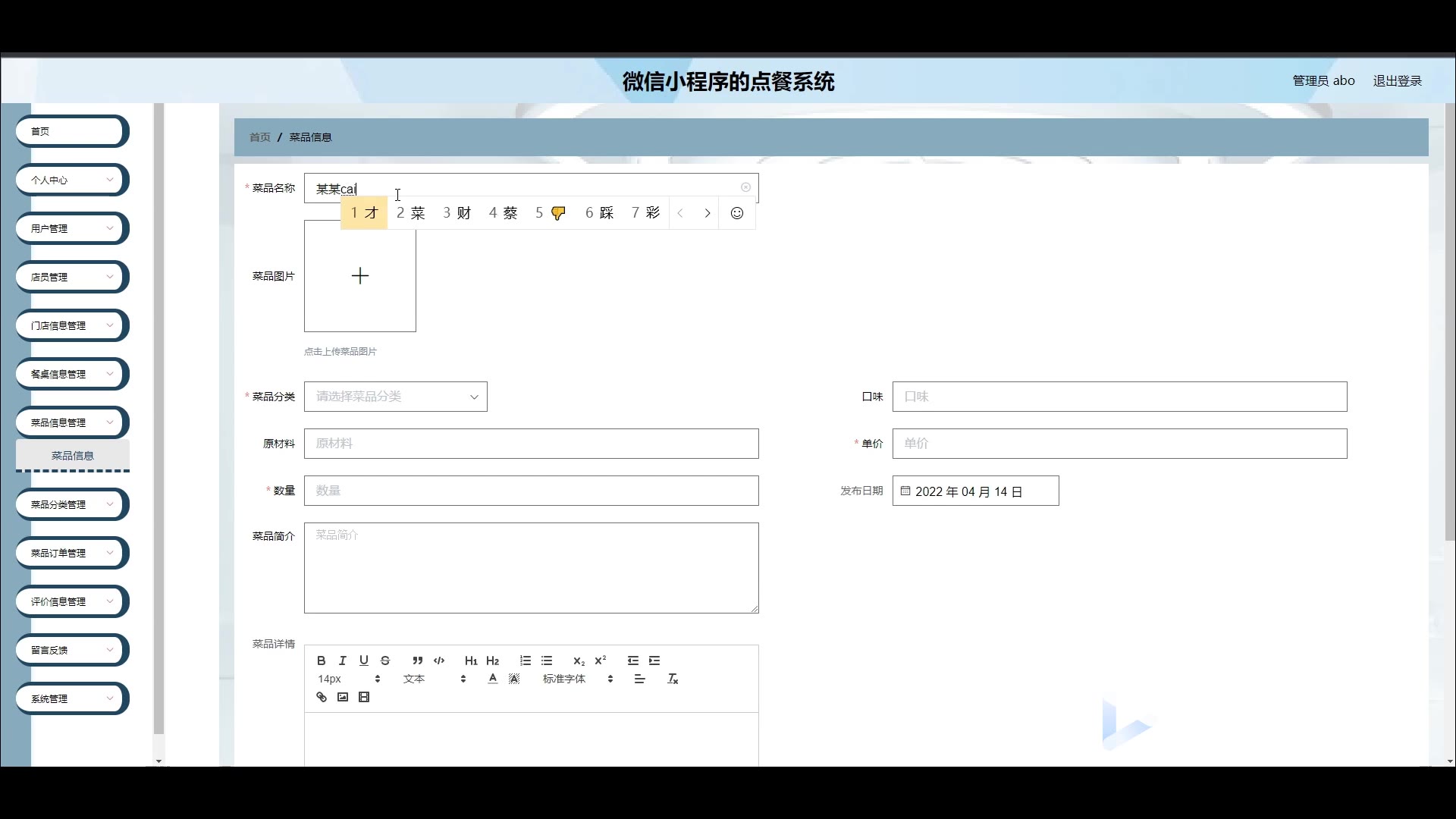Viewport: 1456px width, 819px height.
Task: Choose IME candidate 2 菜
Action: click(411, 213)
